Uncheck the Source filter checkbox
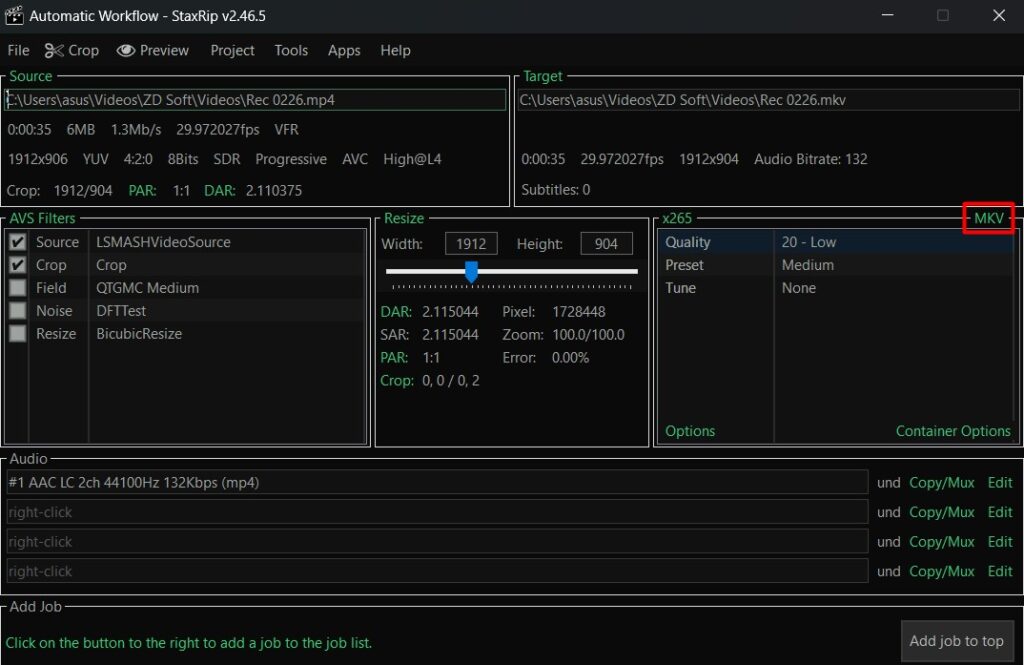Screen dimensions: 1024x665 tap(18, 242)
